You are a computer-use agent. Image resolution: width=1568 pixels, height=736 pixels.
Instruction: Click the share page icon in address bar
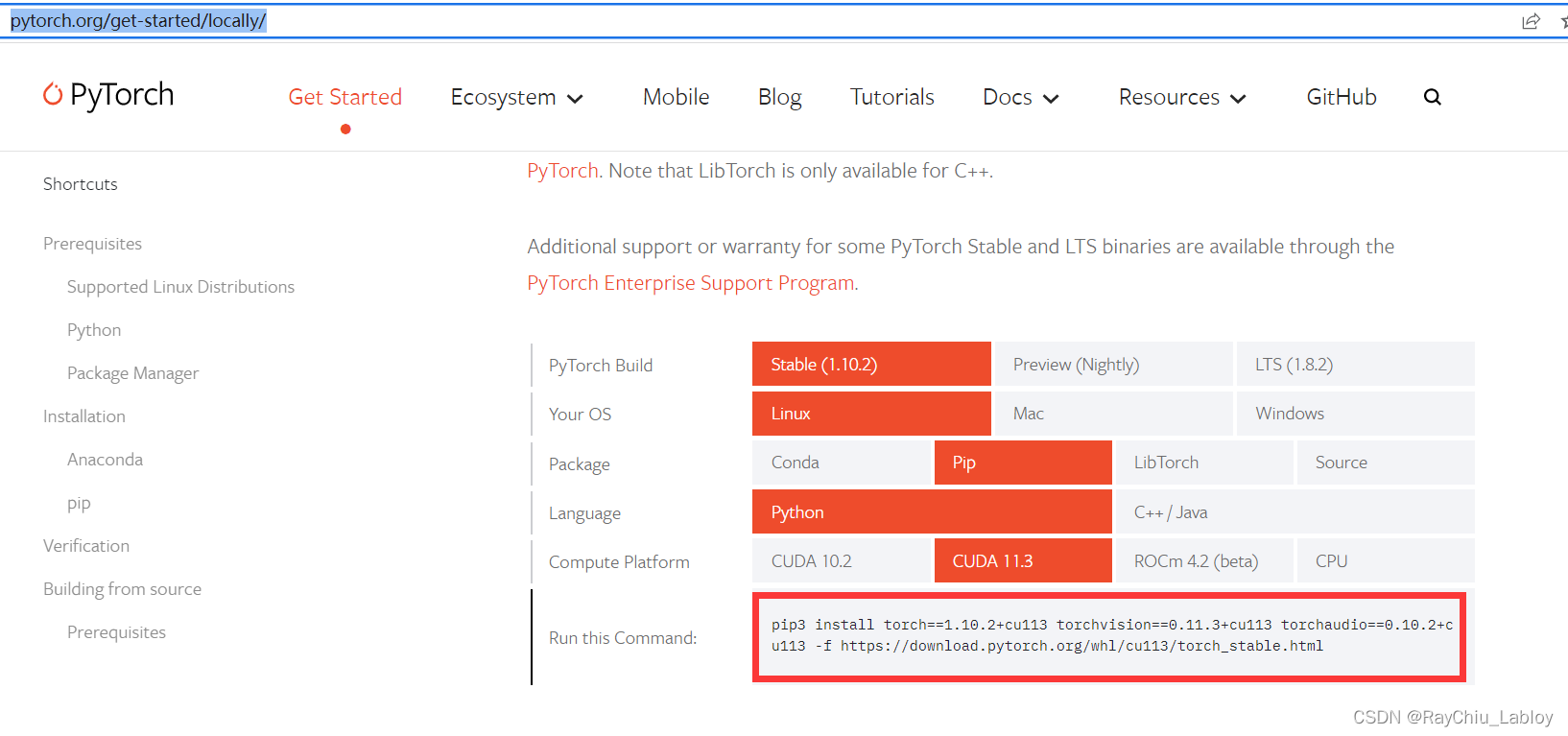click(1531, 21)
